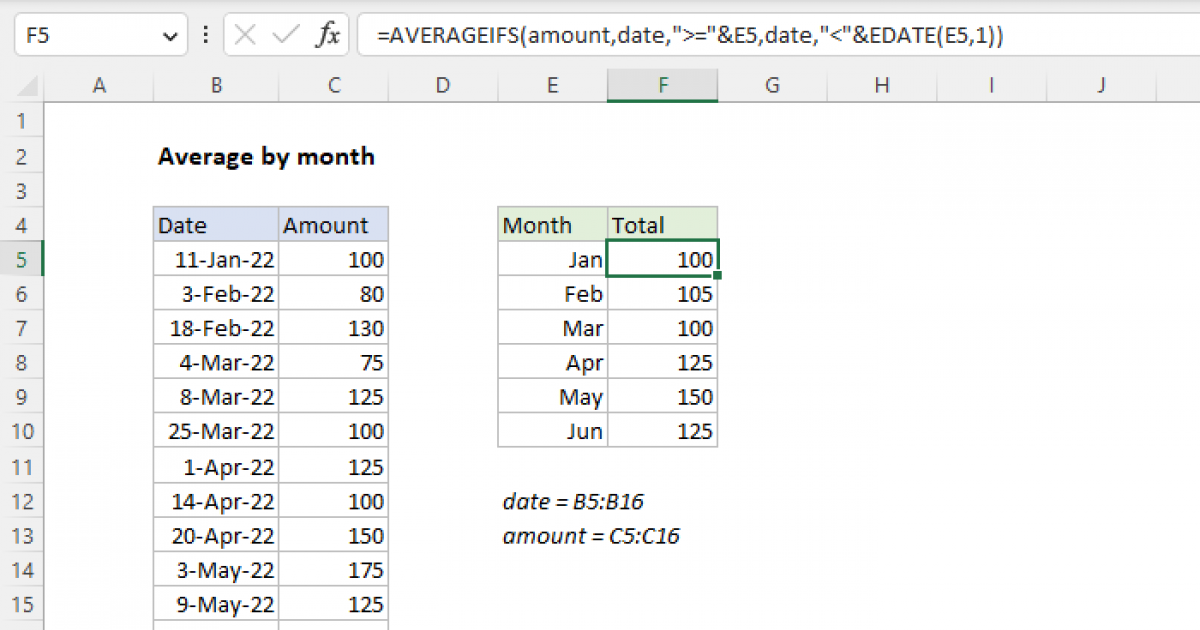Select row 5 header

(22, 260)
